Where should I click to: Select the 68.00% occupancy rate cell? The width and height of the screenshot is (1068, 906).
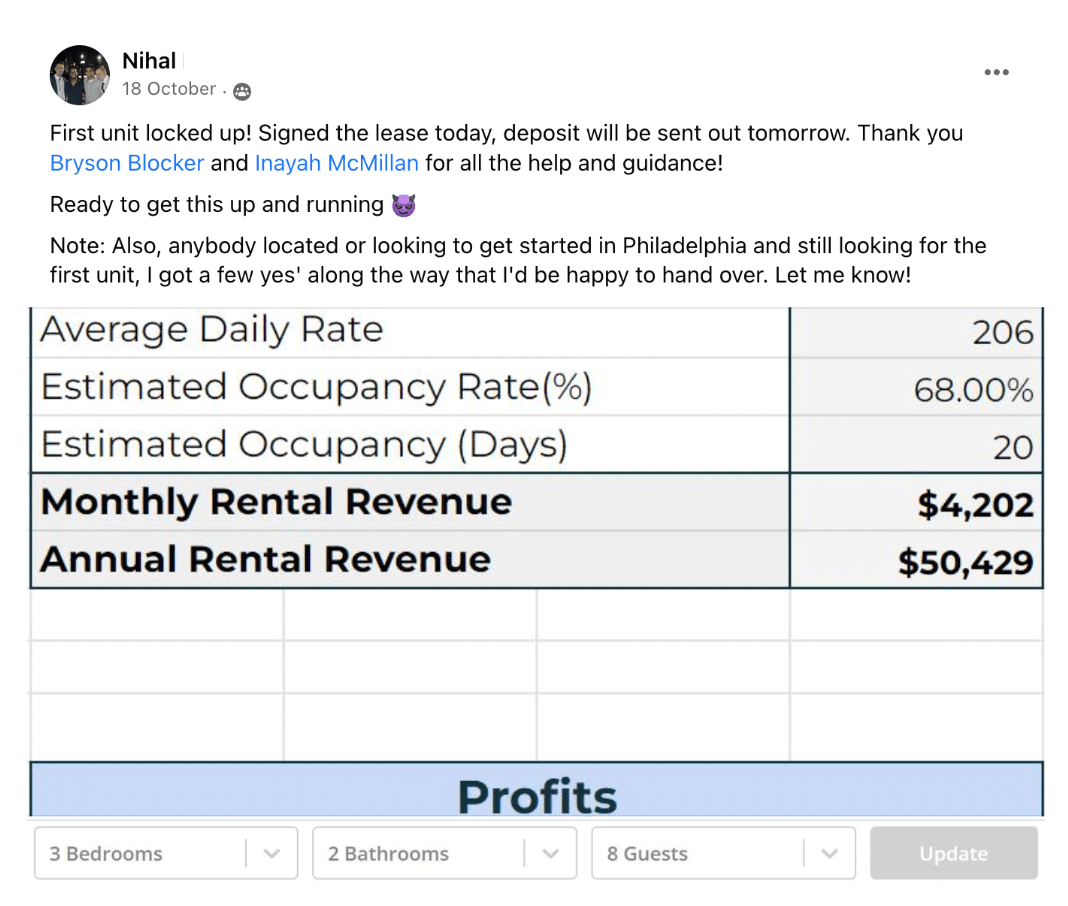tap(972, 389)
